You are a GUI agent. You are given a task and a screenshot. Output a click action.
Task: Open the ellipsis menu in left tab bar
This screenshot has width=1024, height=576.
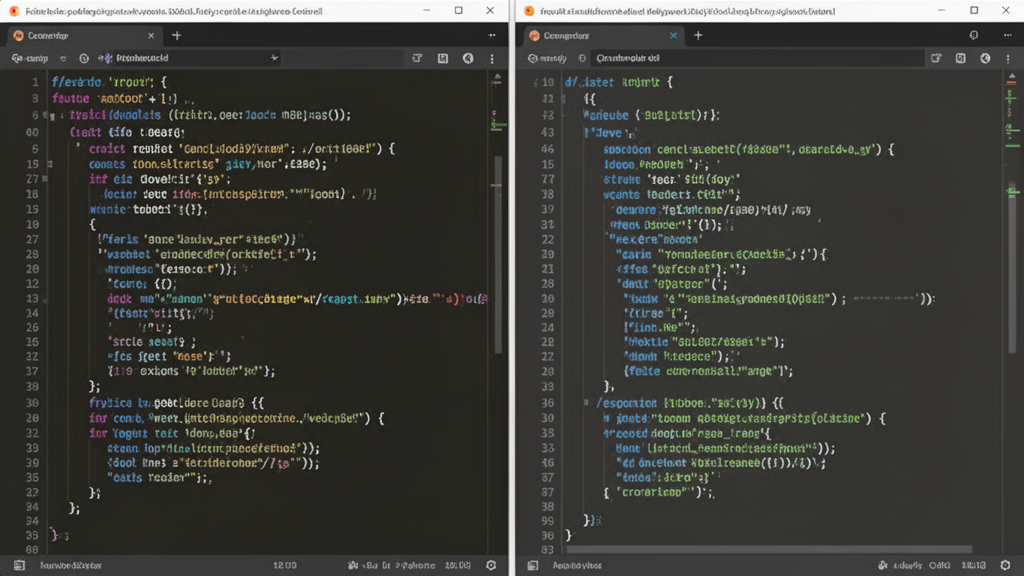pyautogui.click(x=492, y=35)
